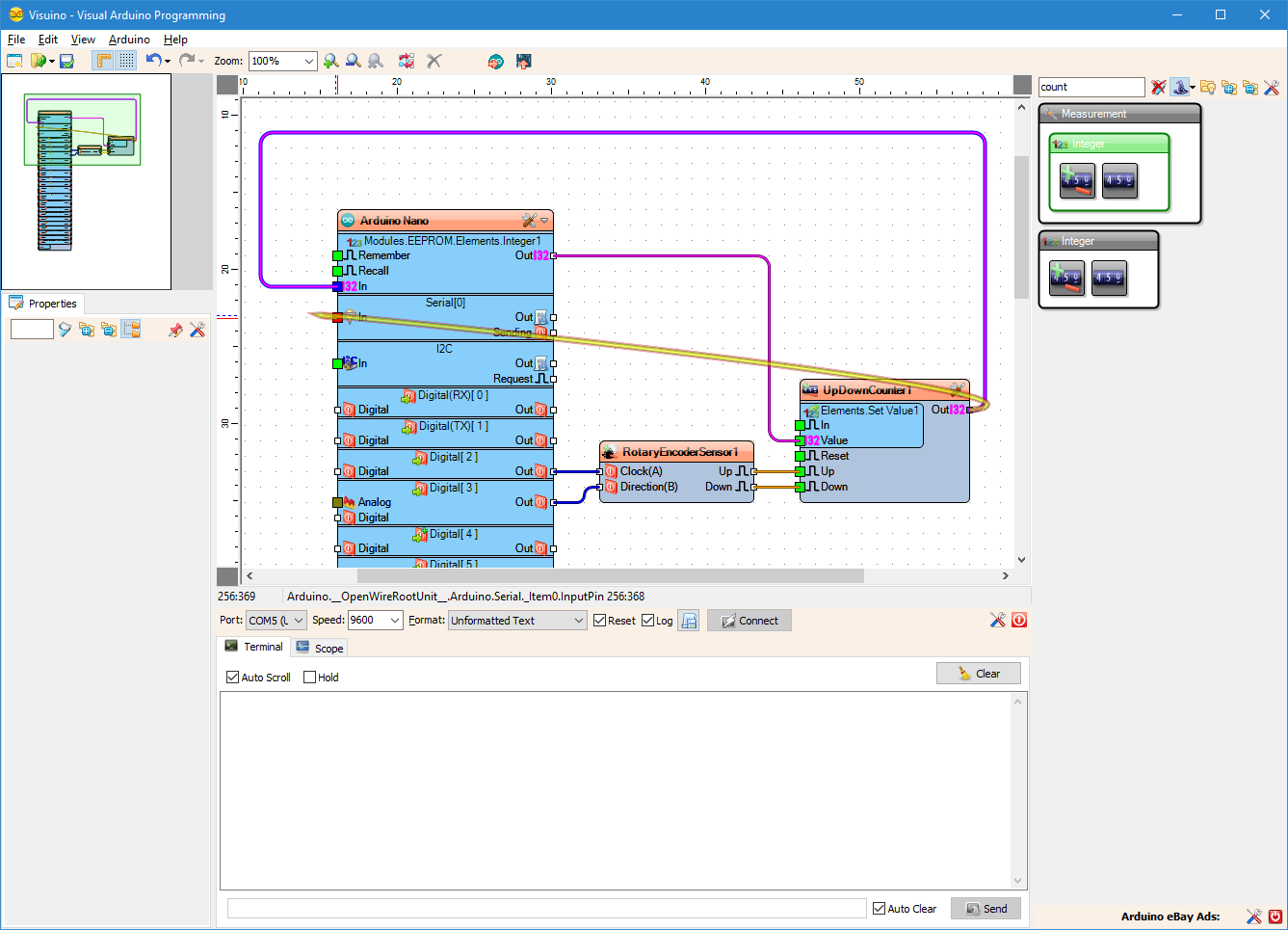Clear the component search filter
1288x930 pixels.
[x=1159, y=87]
